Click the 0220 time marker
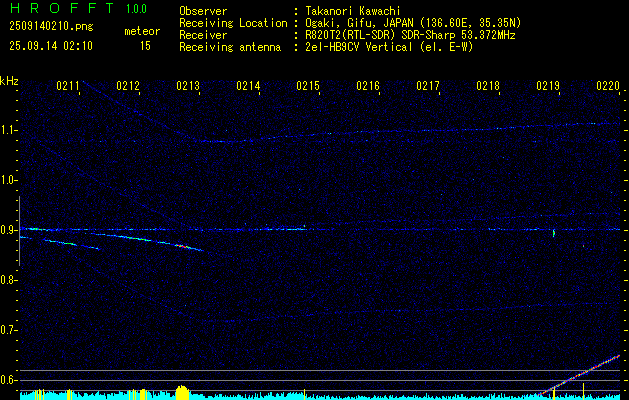This screenshot has width=629, height=400. tap(608, 87)
